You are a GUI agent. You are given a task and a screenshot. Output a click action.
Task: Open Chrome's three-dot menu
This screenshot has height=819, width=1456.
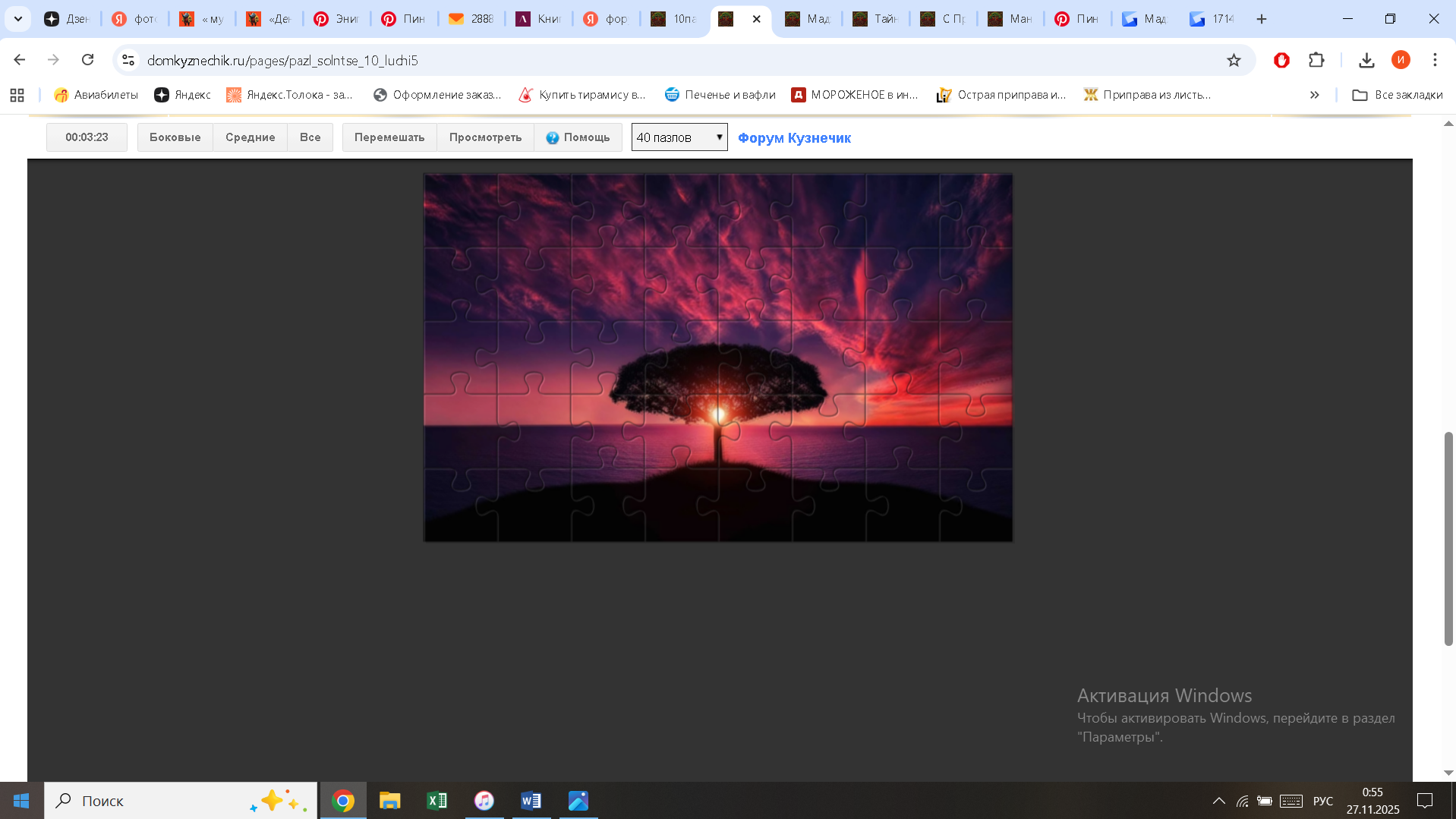click(x=1435, y=60)
